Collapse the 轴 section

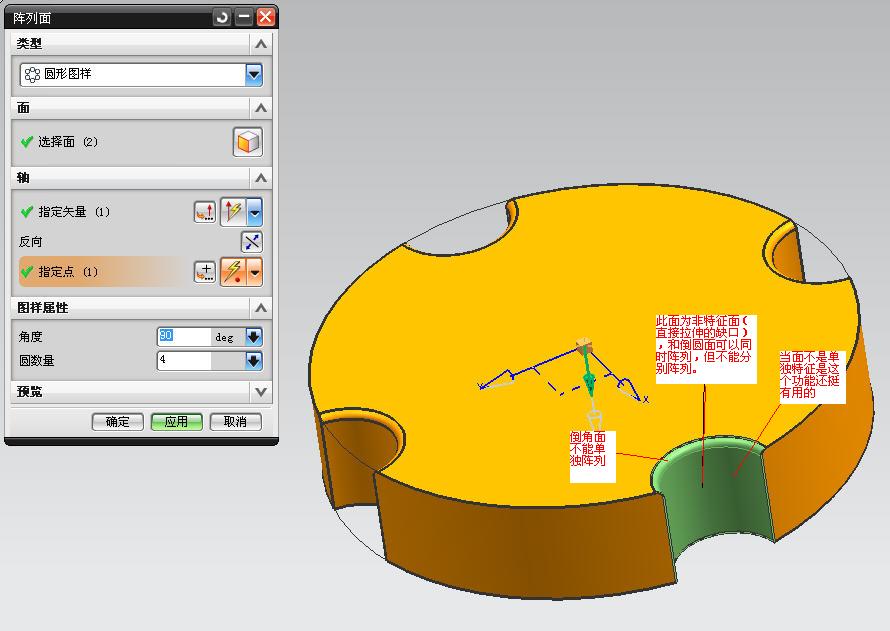[x=261, y=178]
